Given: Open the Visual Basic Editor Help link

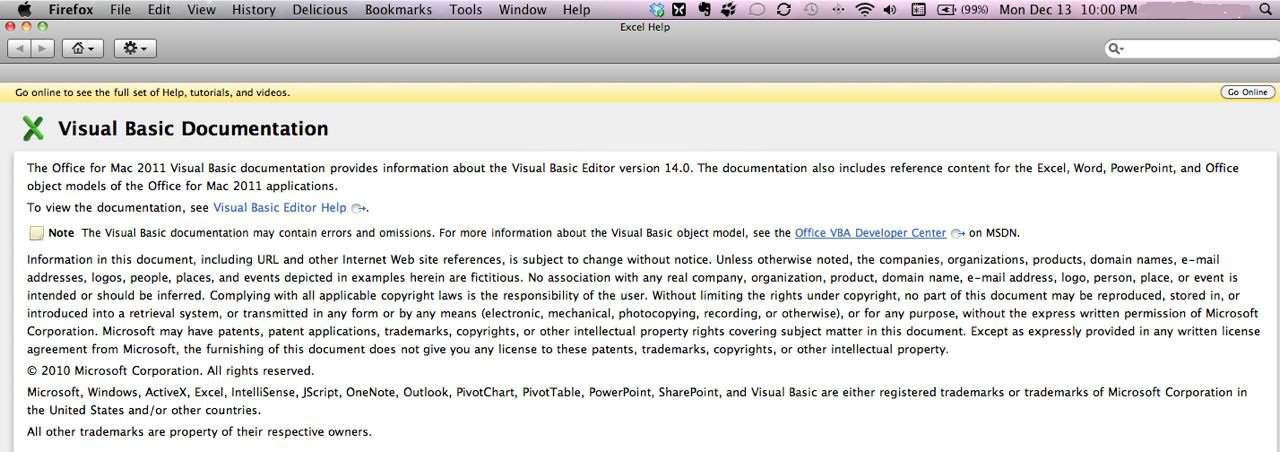Looking at the screenshot, I should [x=279, y=208].
